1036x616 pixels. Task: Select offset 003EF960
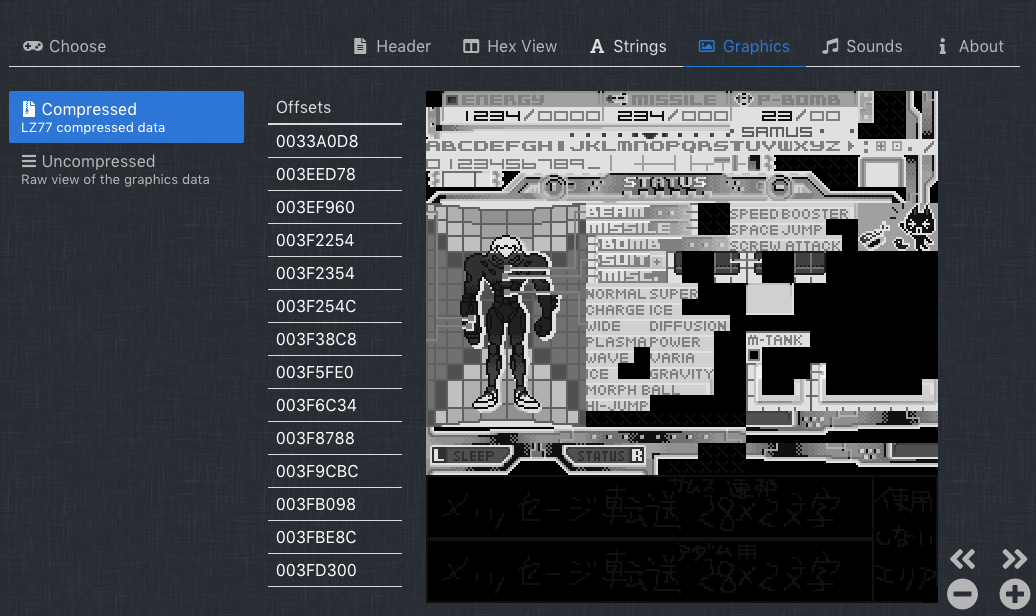335,208
